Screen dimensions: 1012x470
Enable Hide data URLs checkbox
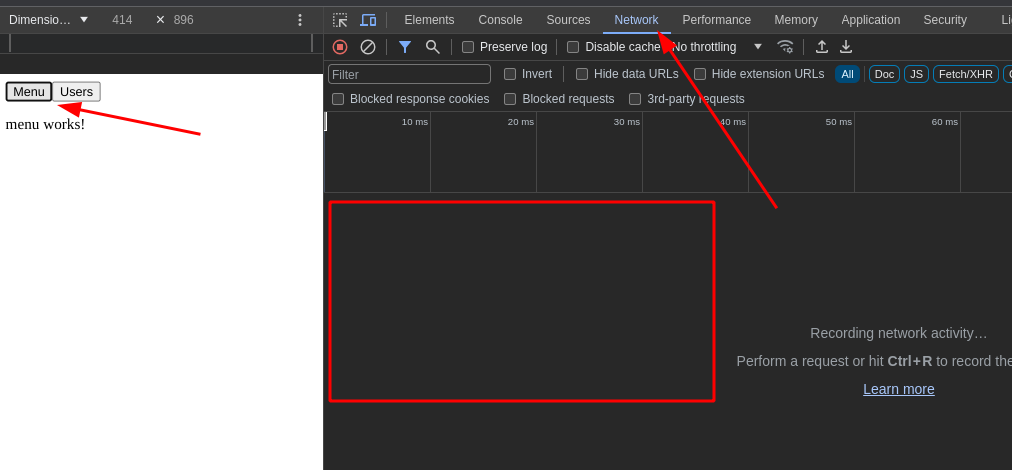point(582,74)
